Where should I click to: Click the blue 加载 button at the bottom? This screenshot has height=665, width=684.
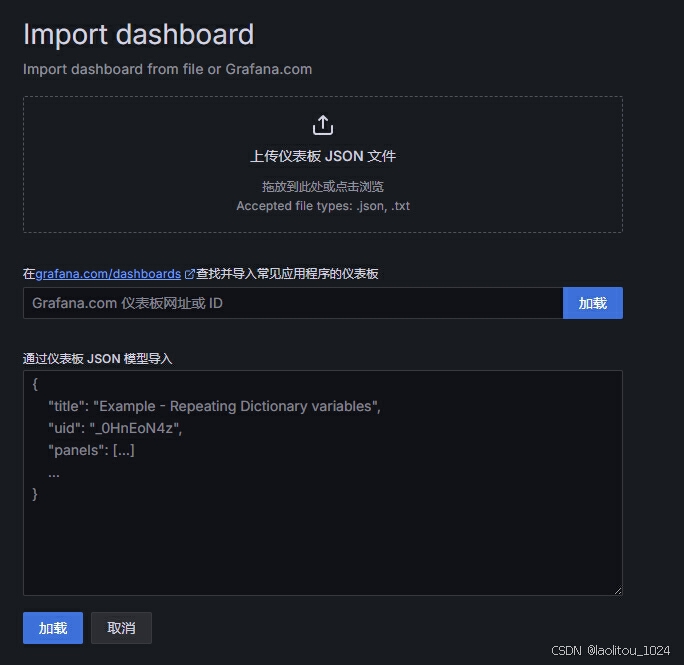coord(53,628)
